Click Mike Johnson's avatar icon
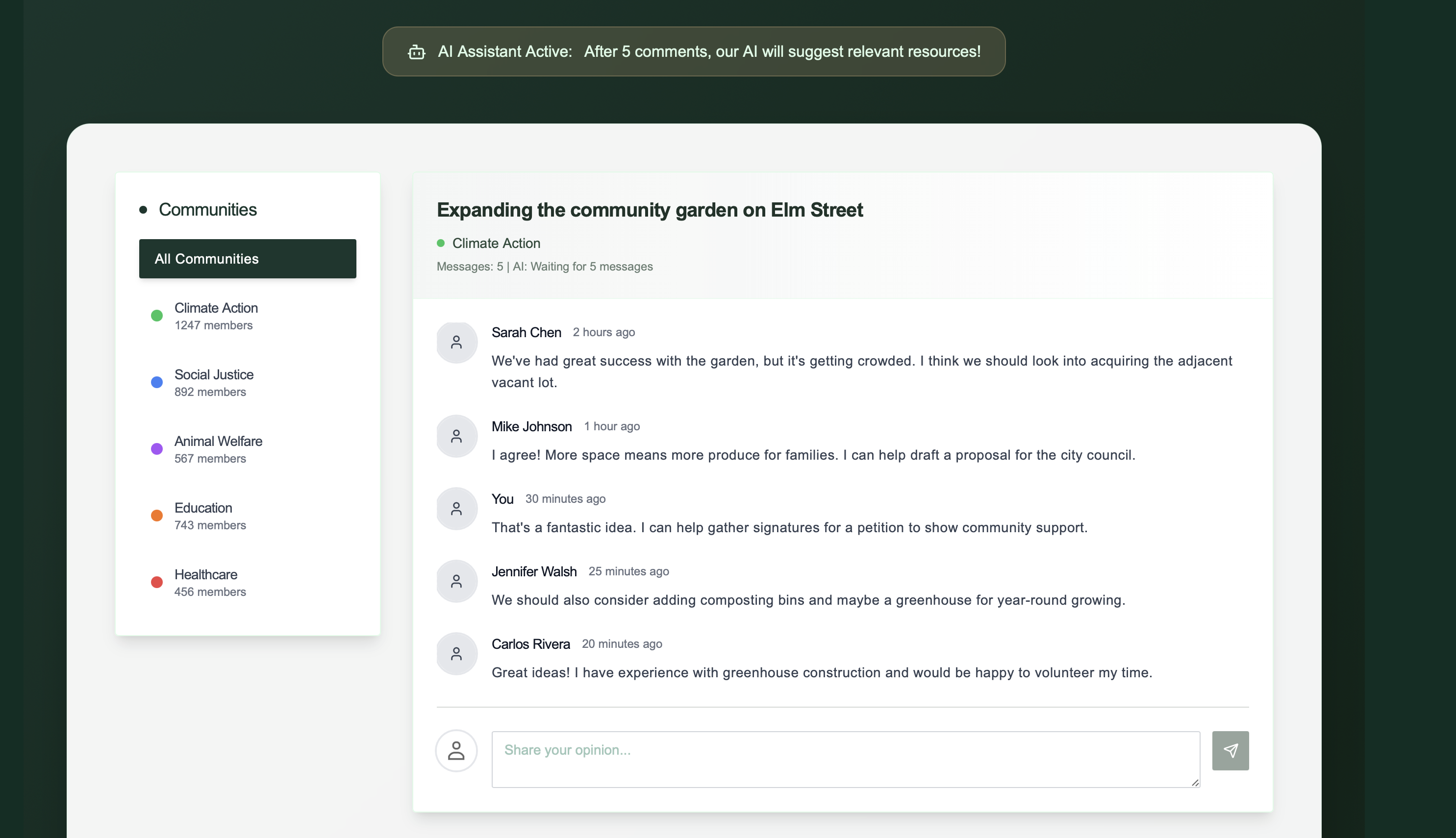 456,436
